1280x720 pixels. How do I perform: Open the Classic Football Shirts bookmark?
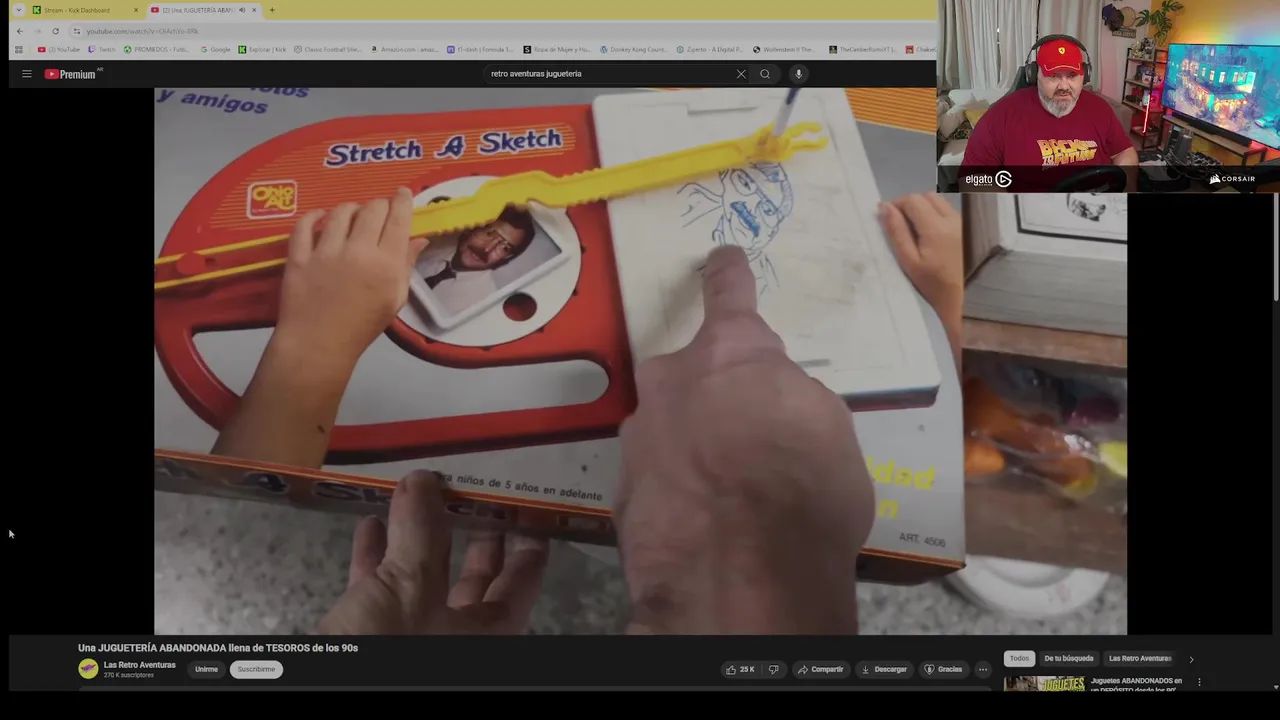pos(327,49)
